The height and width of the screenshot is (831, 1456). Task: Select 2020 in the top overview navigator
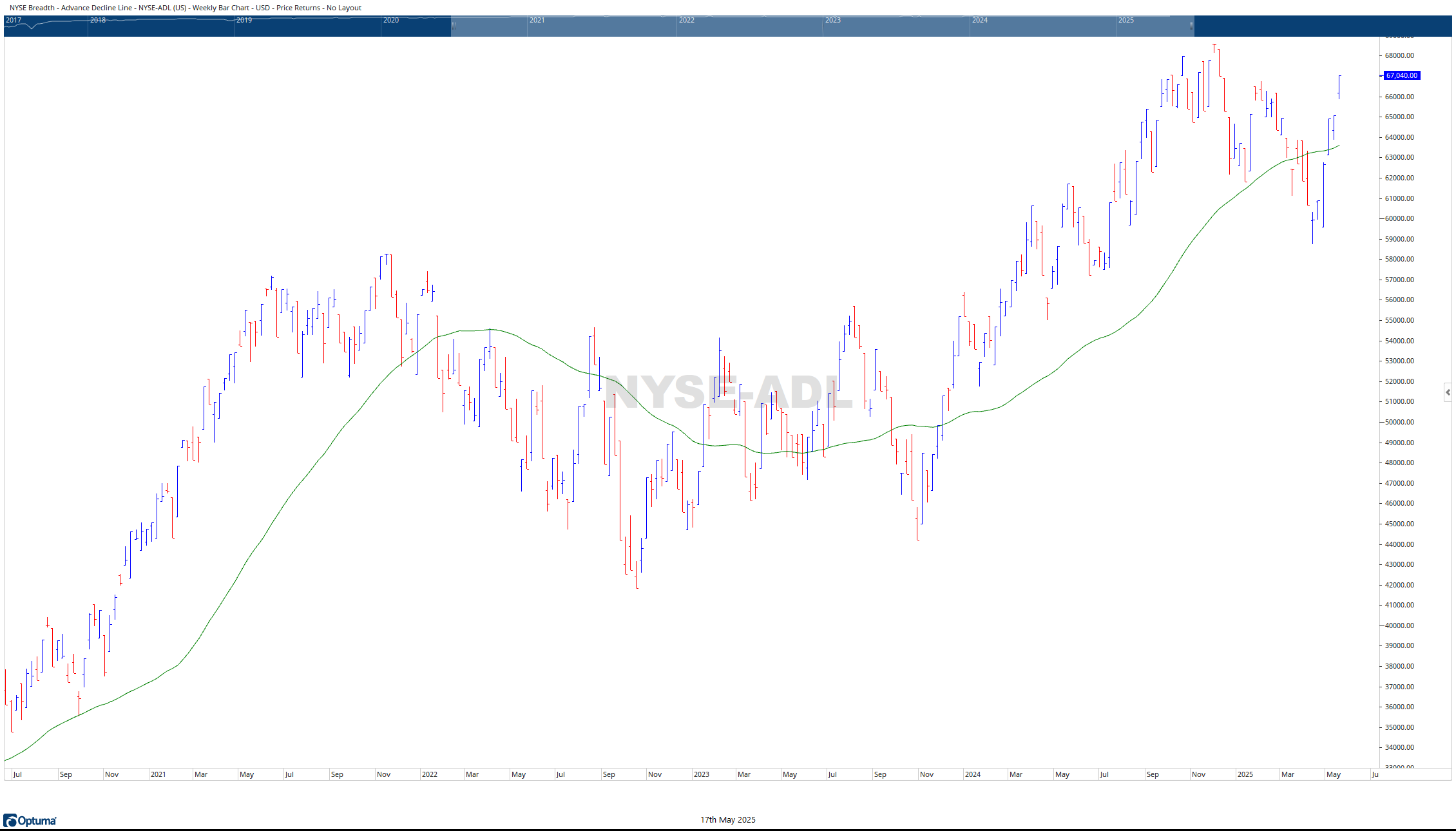pos(391,20)
